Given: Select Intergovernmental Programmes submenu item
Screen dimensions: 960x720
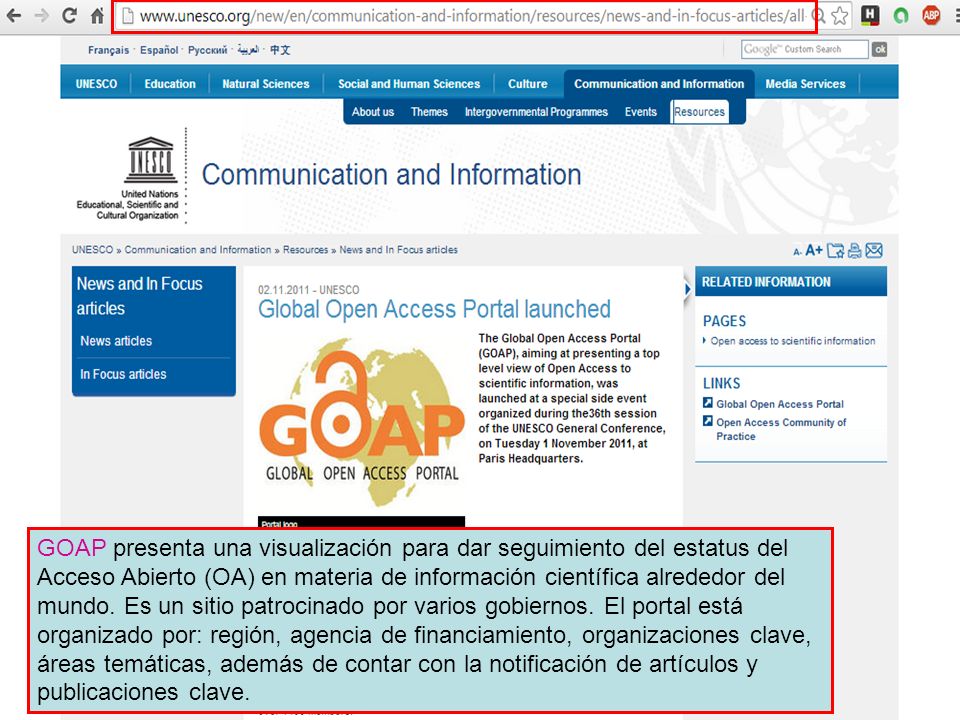Looking at the screenshot, I should (536, 112).
